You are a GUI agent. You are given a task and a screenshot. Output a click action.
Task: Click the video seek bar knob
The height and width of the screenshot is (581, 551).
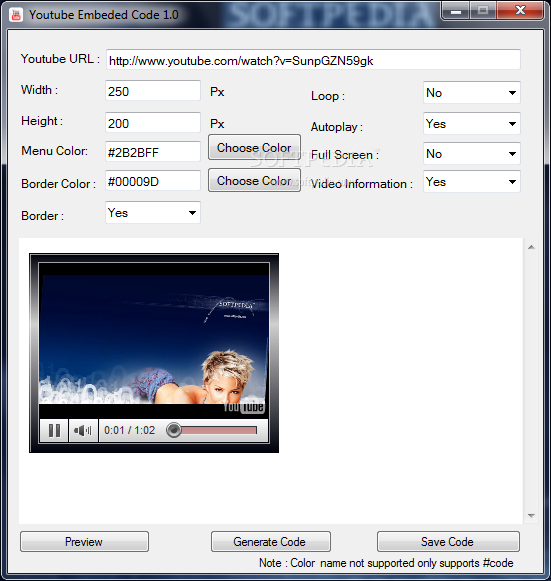(173, 430)
